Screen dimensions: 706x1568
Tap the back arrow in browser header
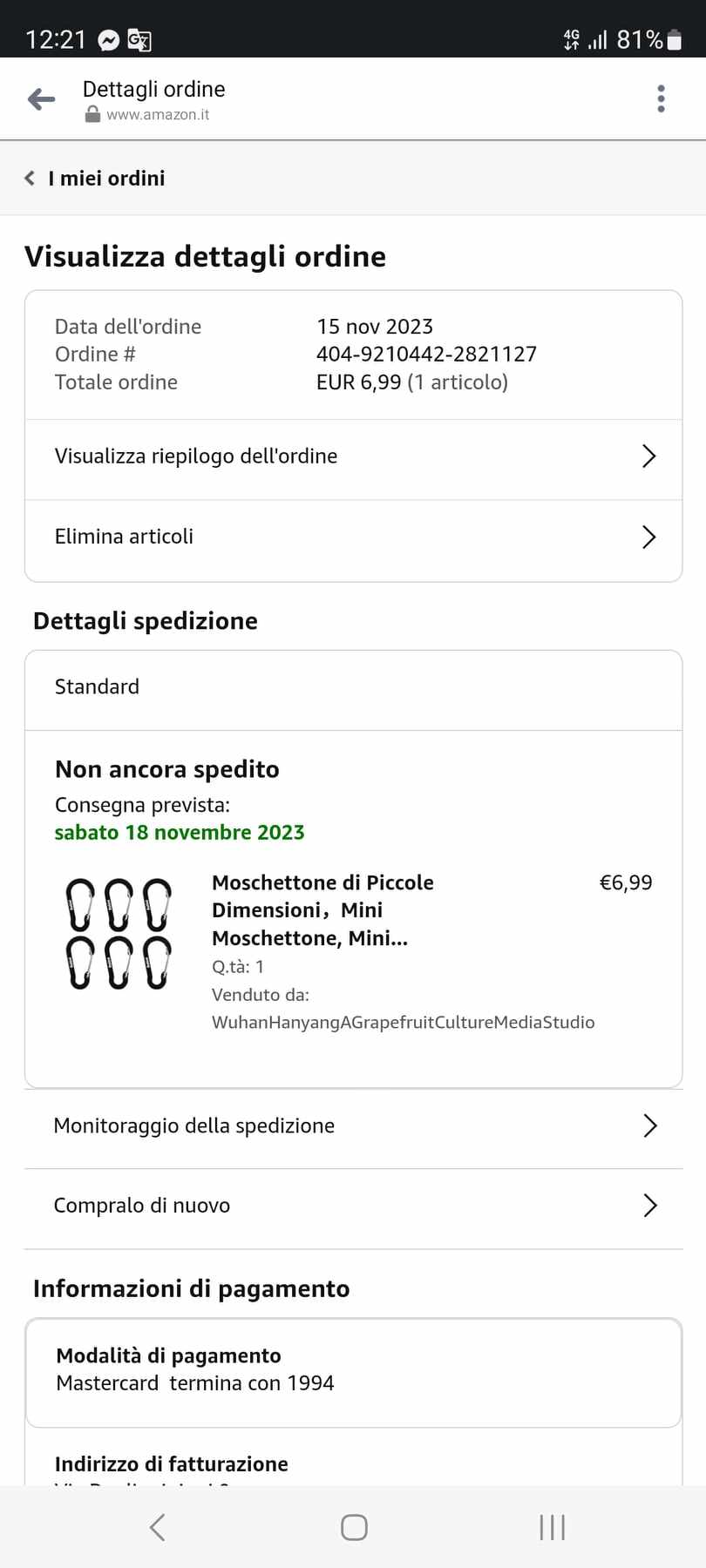pyautogui.click(x=41, y=99)
